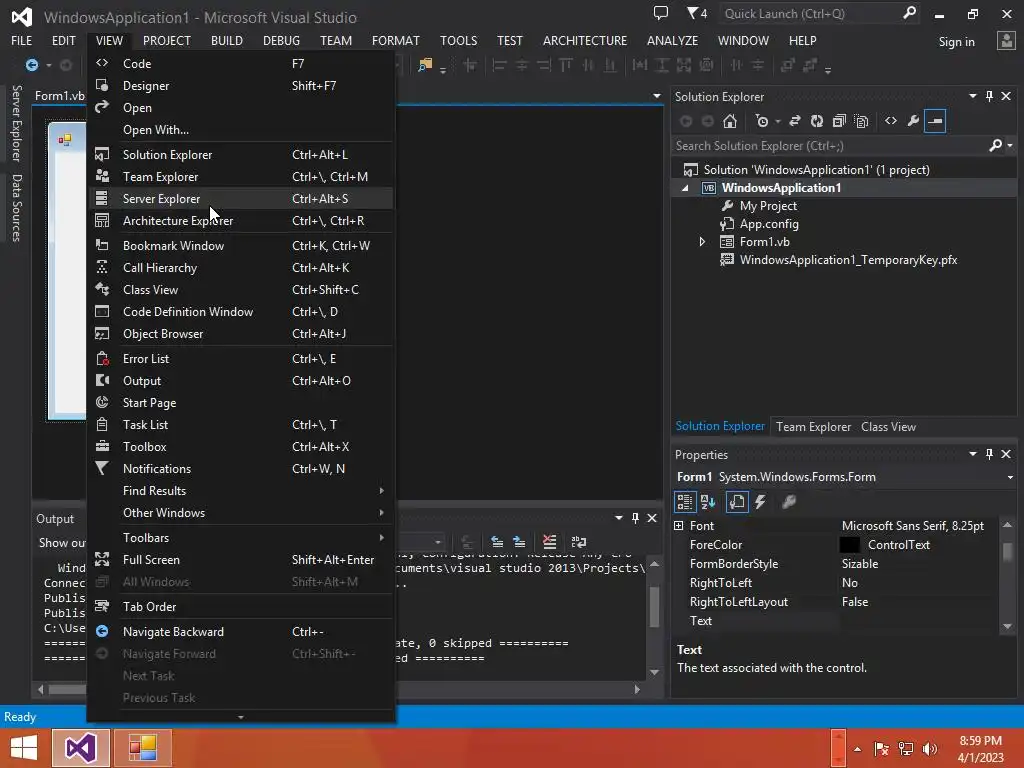The height and width of the screenshot is (768, 1024).
Task: Expand Toolbars submenu
Action: 240,537
